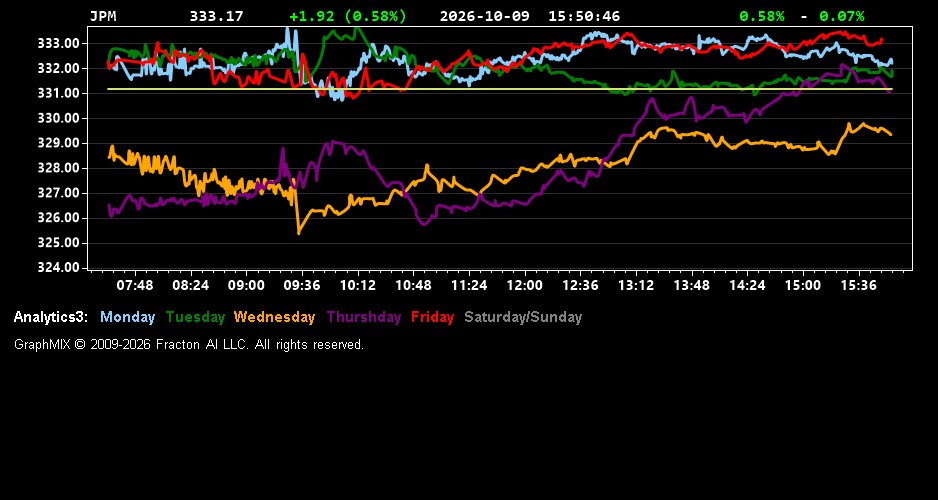Image resolution: width=938 pixels, height=500 pixels.
Task: Click the 332.00 y-axis label
Action: [59, 69]
